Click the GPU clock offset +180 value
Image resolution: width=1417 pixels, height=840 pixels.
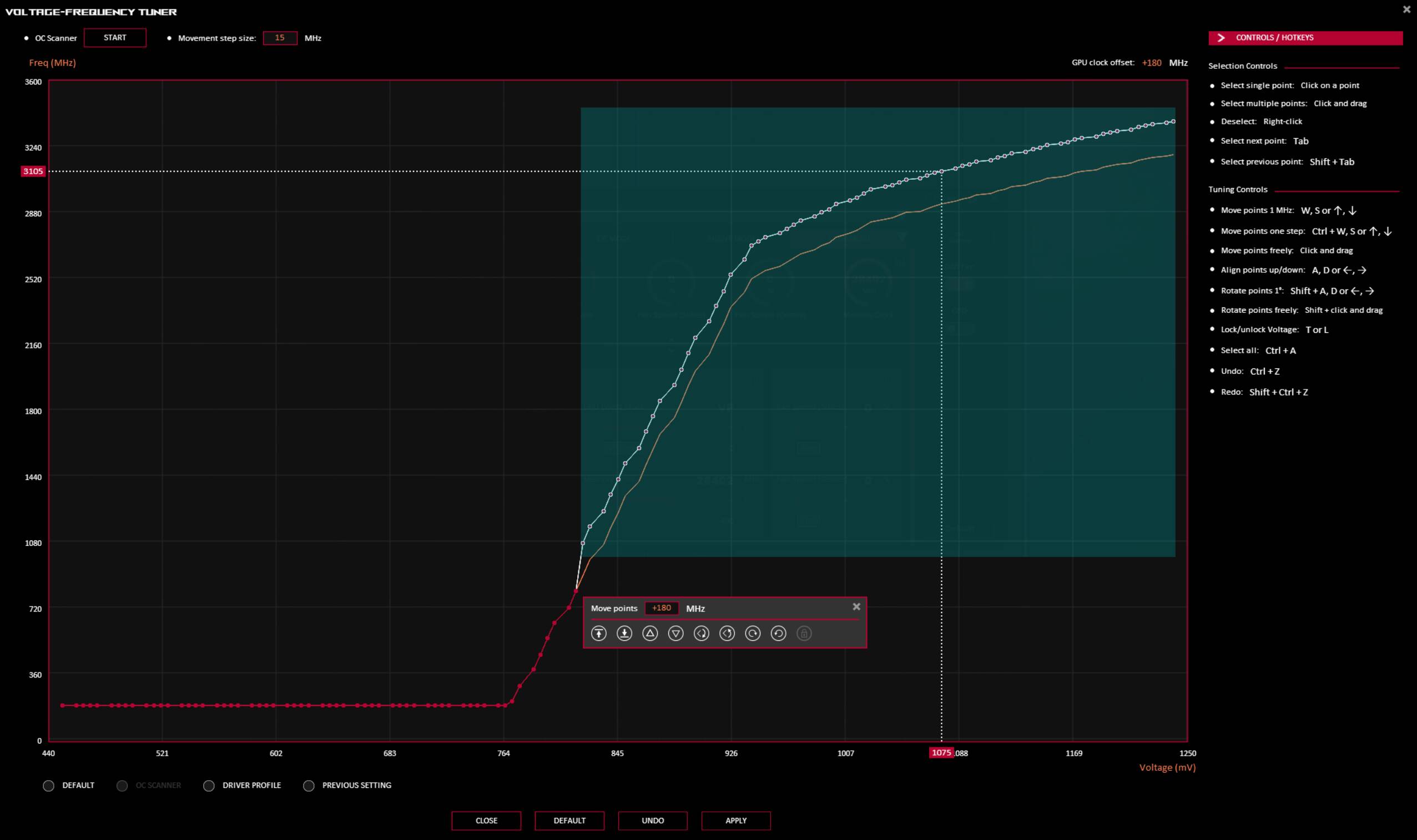(1152, 63)
